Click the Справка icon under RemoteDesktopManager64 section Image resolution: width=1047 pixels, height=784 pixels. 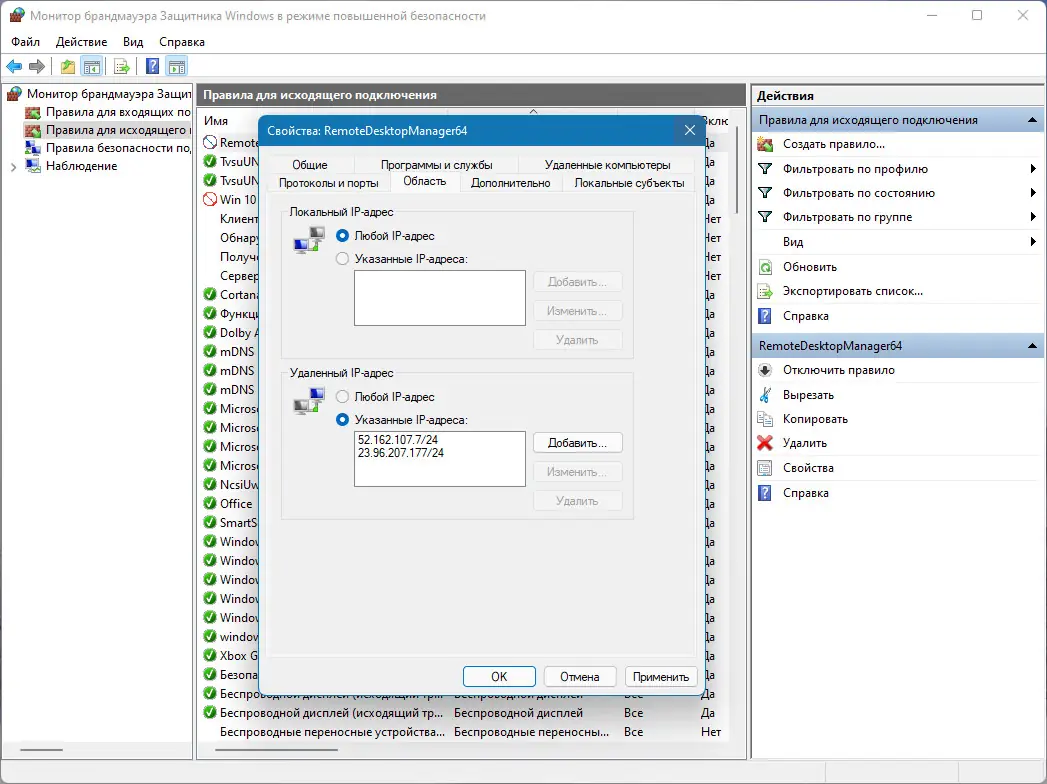765,493
